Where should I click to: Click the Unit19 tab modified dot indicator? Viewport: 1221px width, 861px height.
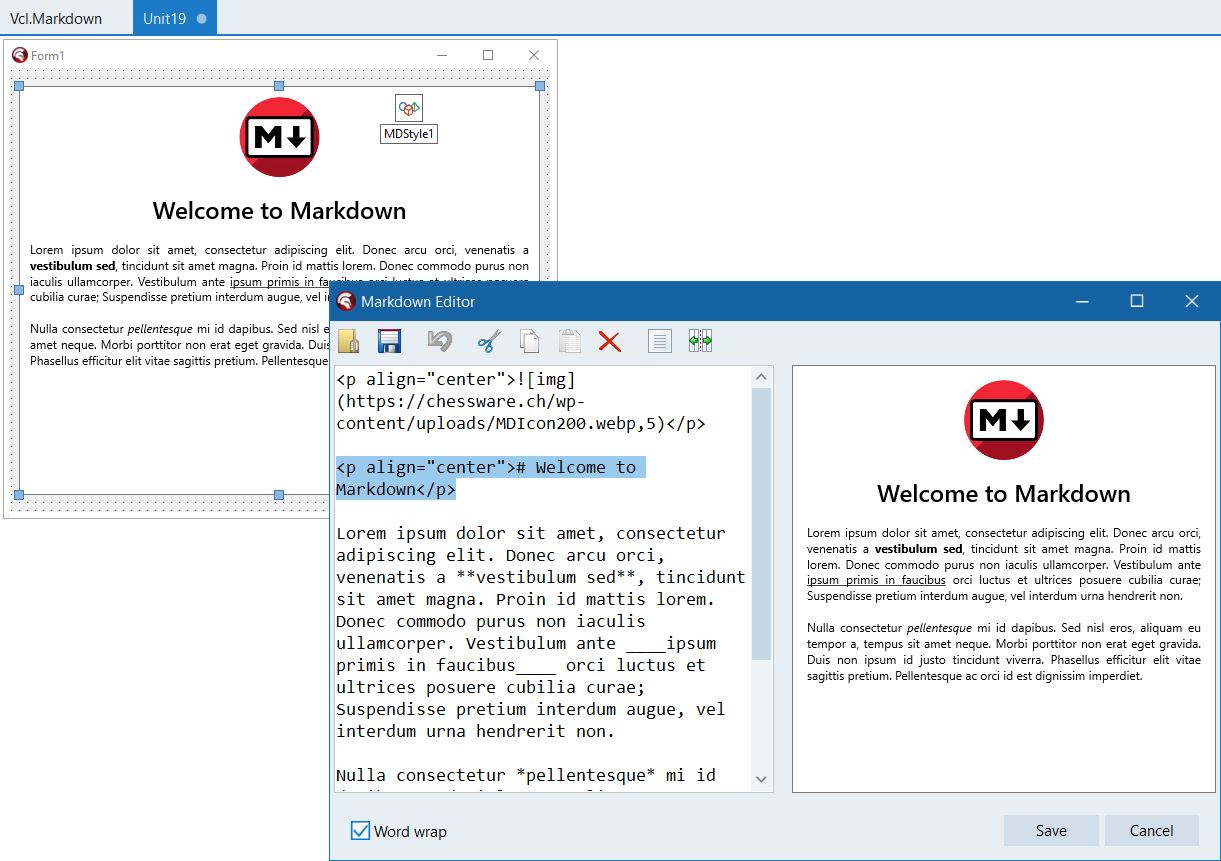[x=202, y=19]
